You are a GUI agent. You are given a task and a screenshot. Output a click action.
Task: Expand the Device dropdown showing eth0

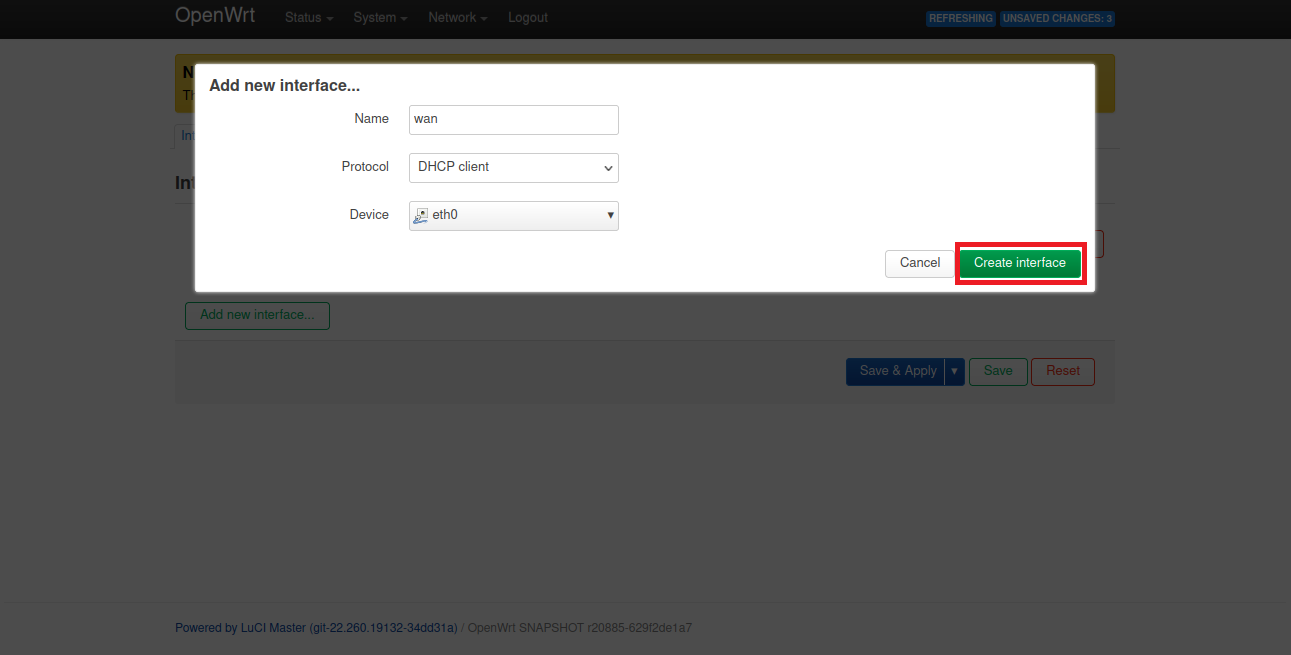[514, 215]
